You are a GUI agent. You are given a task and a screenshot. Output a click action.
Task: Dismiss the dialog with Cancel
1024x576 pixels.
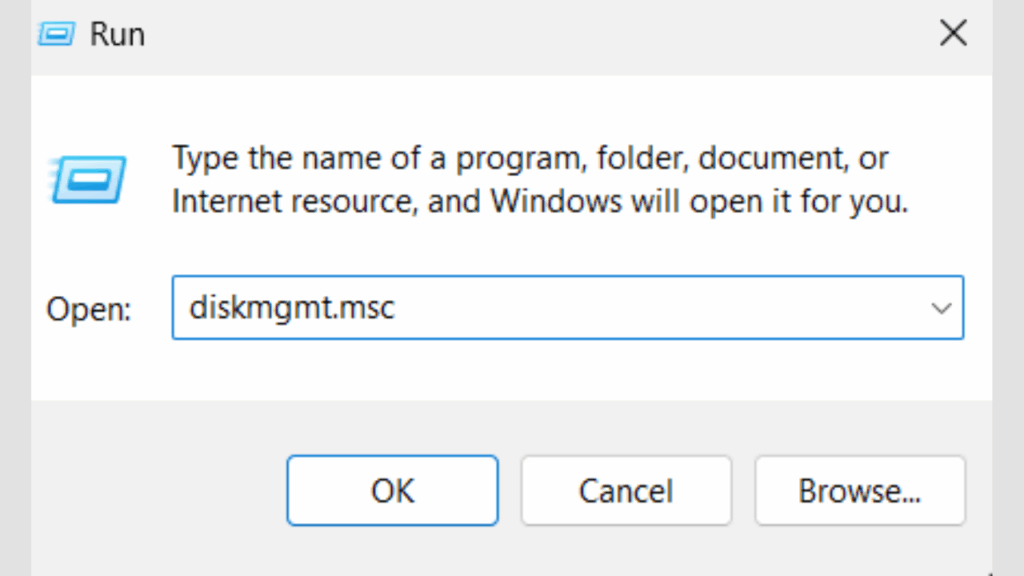[x=625, y=490]
